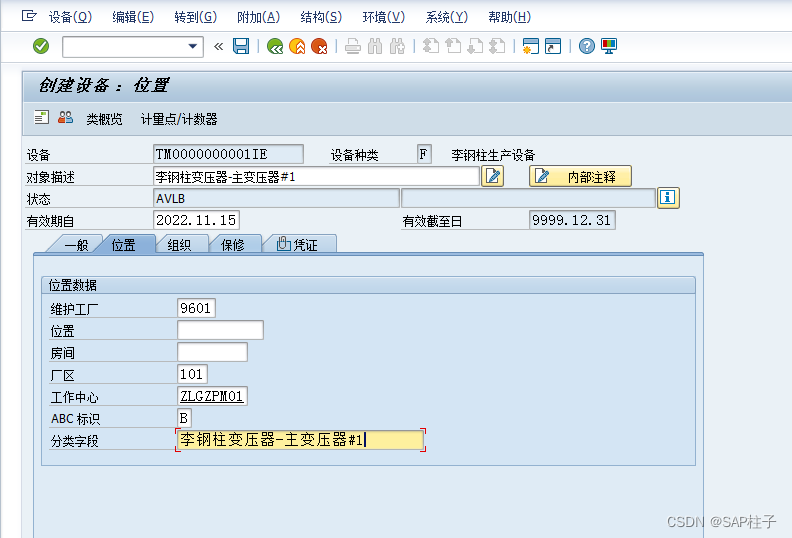The width and height of the screenshot is (792, 538).
Task: Click the yellow Exit icon
Action: click(297, 46)
